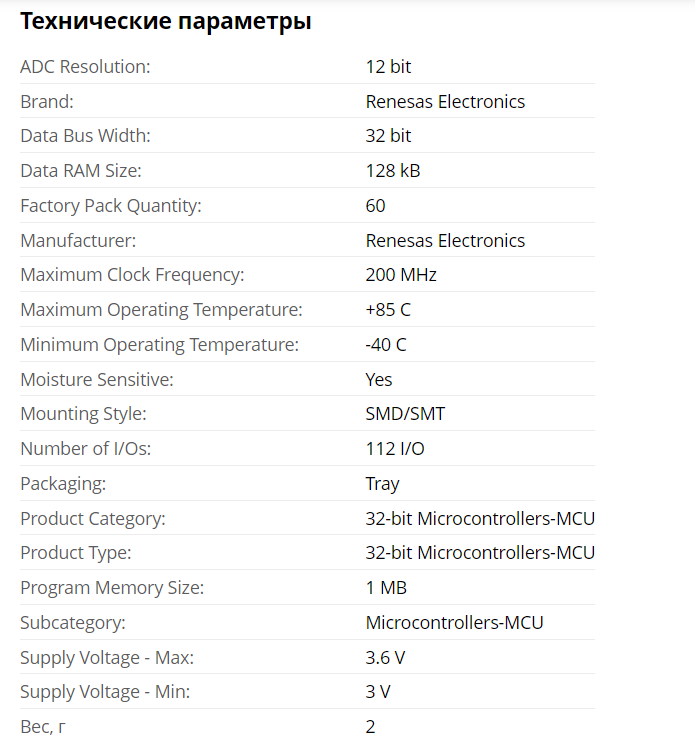Click the 112 I/O value
Image resolution: width=695 pixels, height=750 pixels.
pos(395,449)
